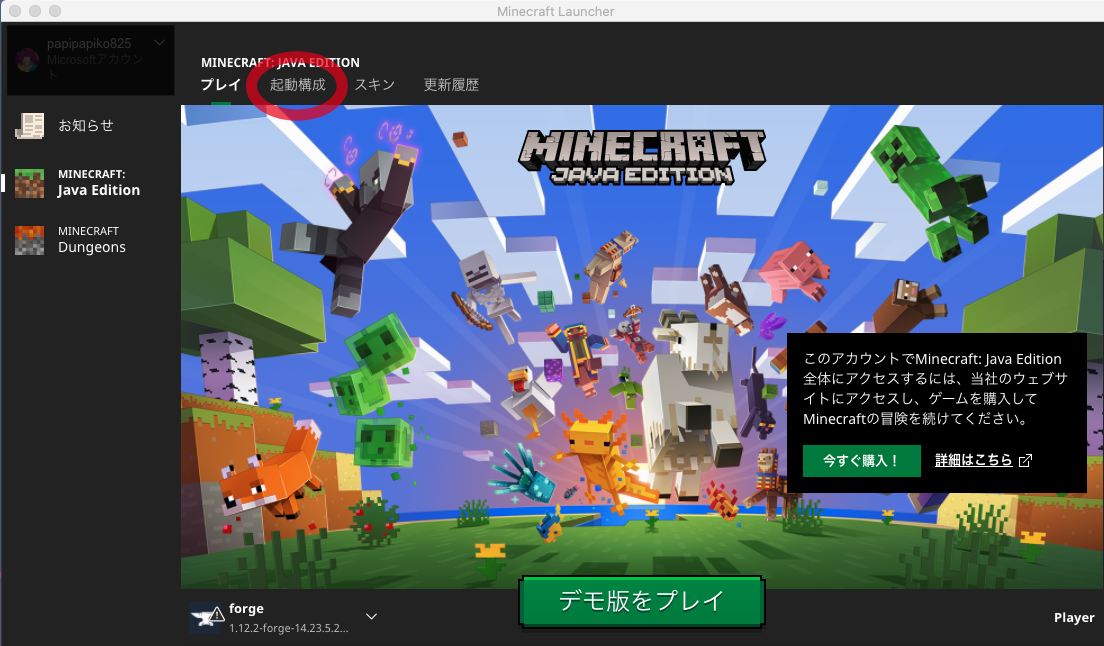Click the MINECRAFT: JAVA EDITION heading

(280, 63)
